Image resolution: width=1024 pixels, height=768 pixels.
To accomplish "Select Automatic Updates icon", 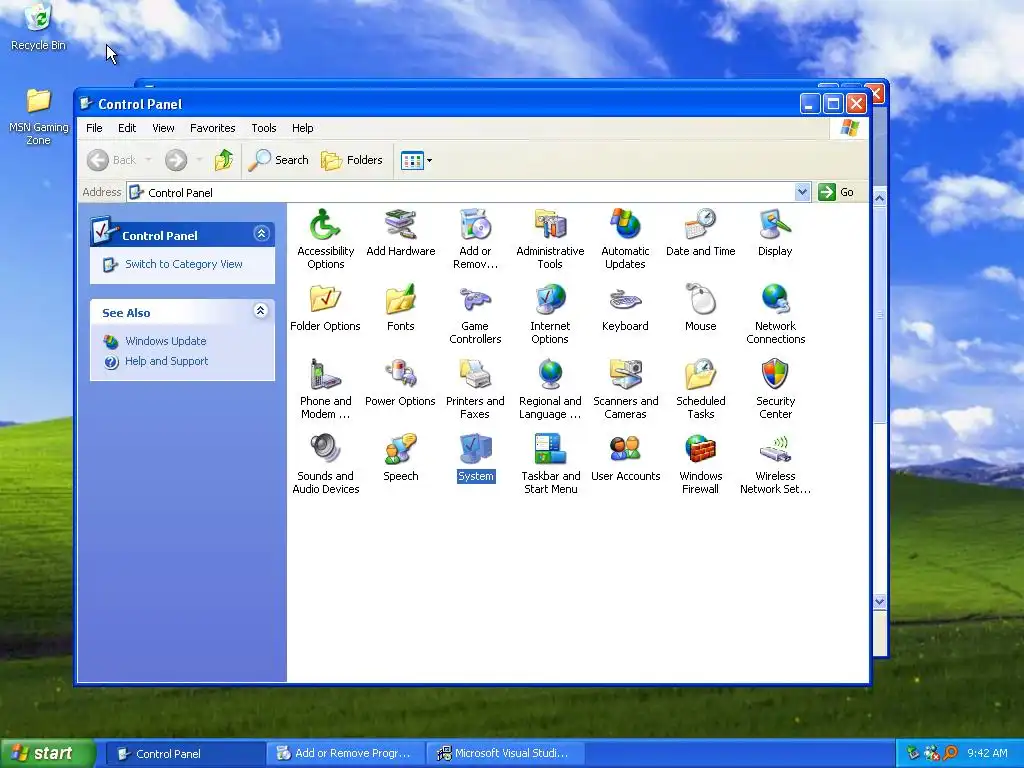I will tap(625, 239).
